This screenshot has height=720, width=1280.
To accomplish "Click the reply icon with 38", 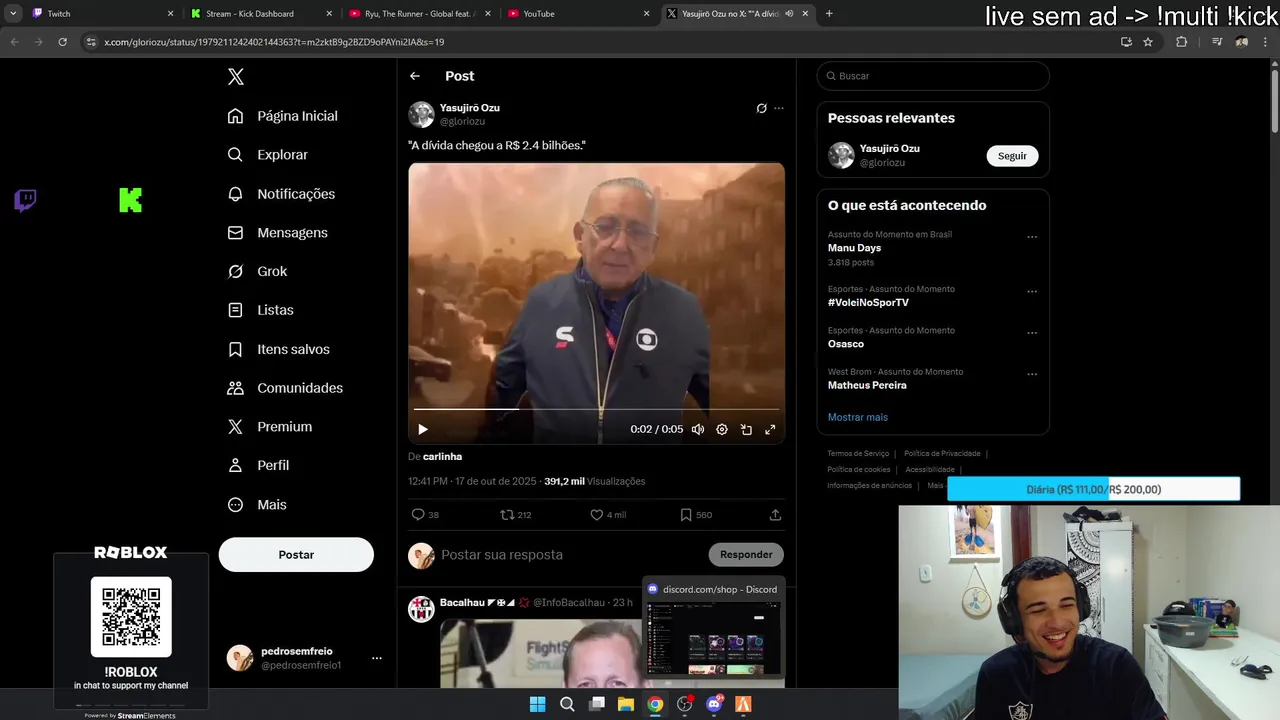I will coord(425,515).
